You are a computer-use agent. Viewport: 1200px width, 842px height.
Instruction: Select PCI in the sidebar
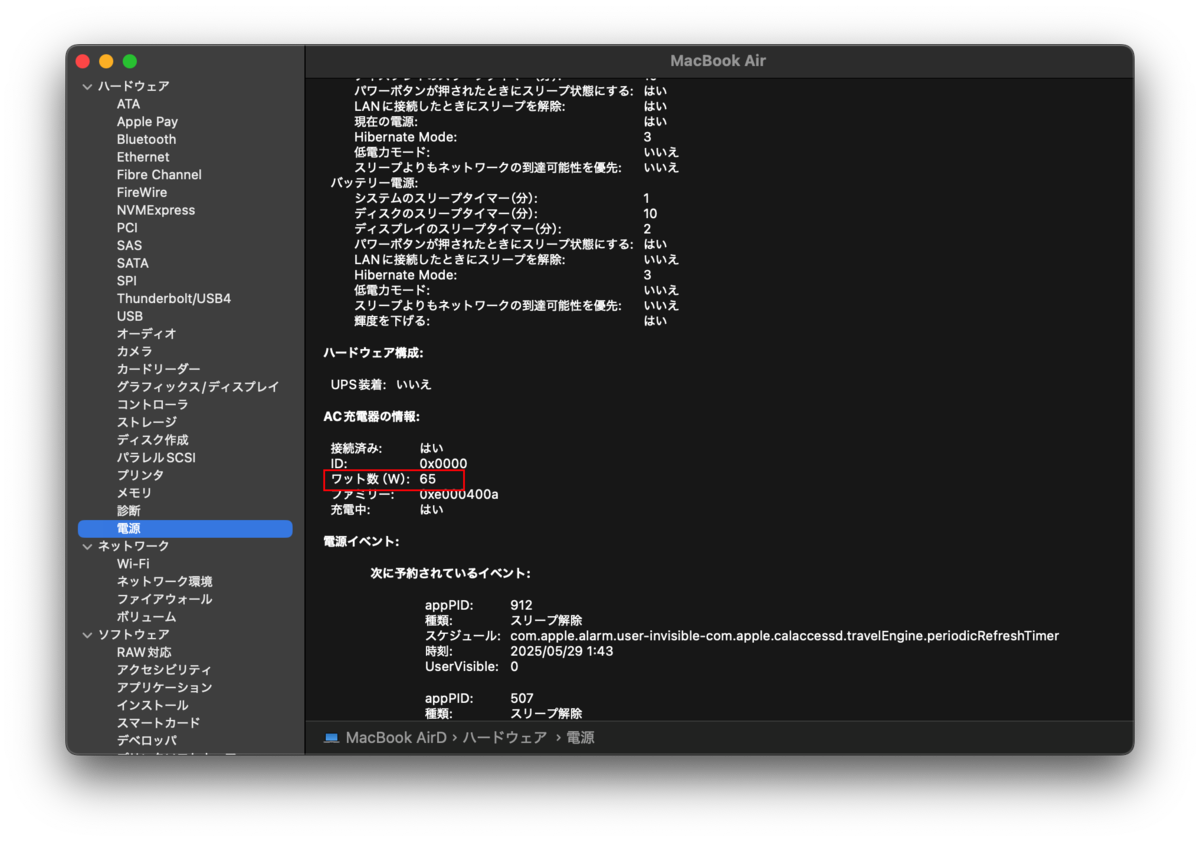click(127, 228)
